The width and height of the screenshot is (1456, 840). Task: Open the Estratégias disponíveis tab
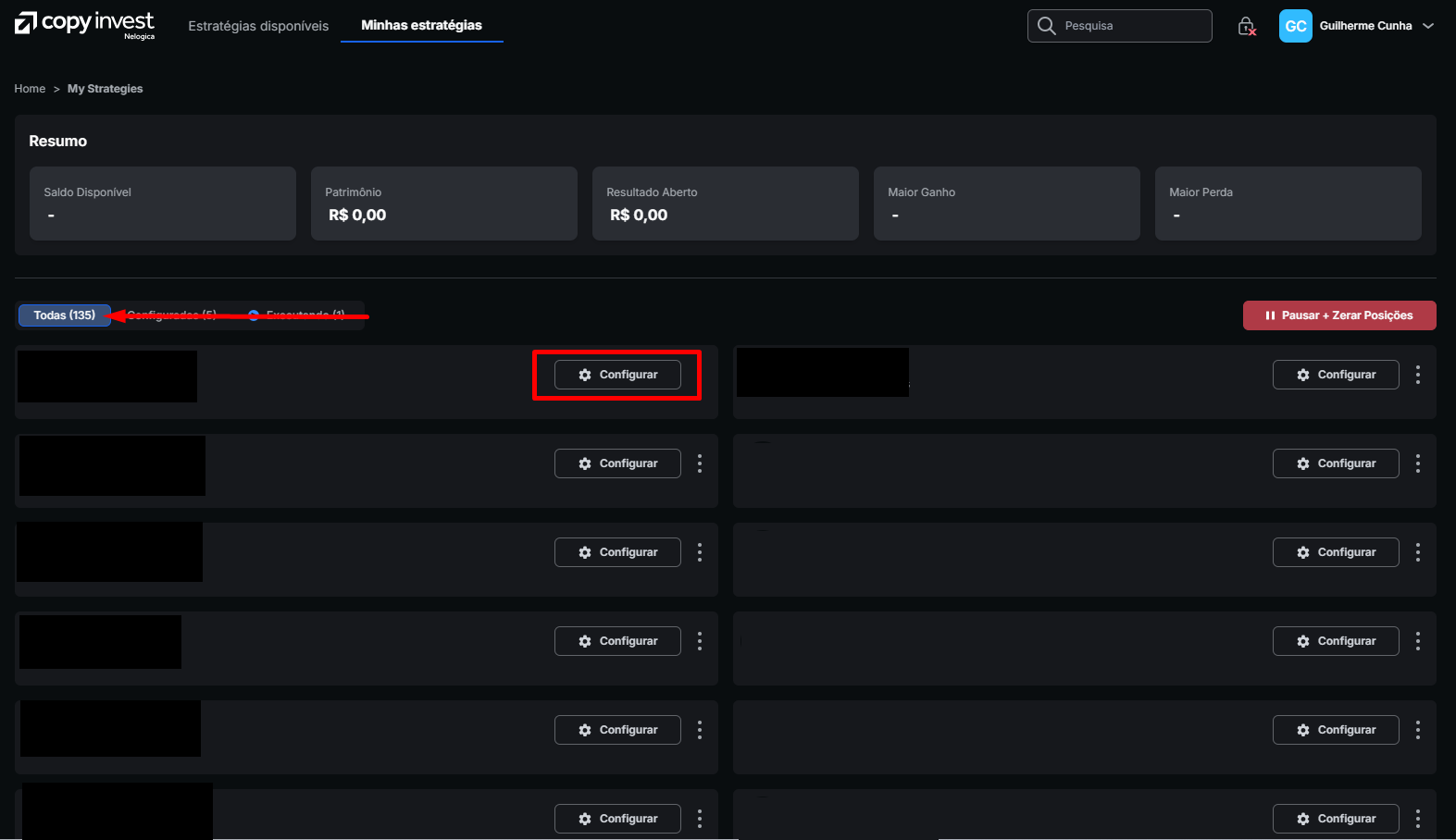click(x=258, y=26)
